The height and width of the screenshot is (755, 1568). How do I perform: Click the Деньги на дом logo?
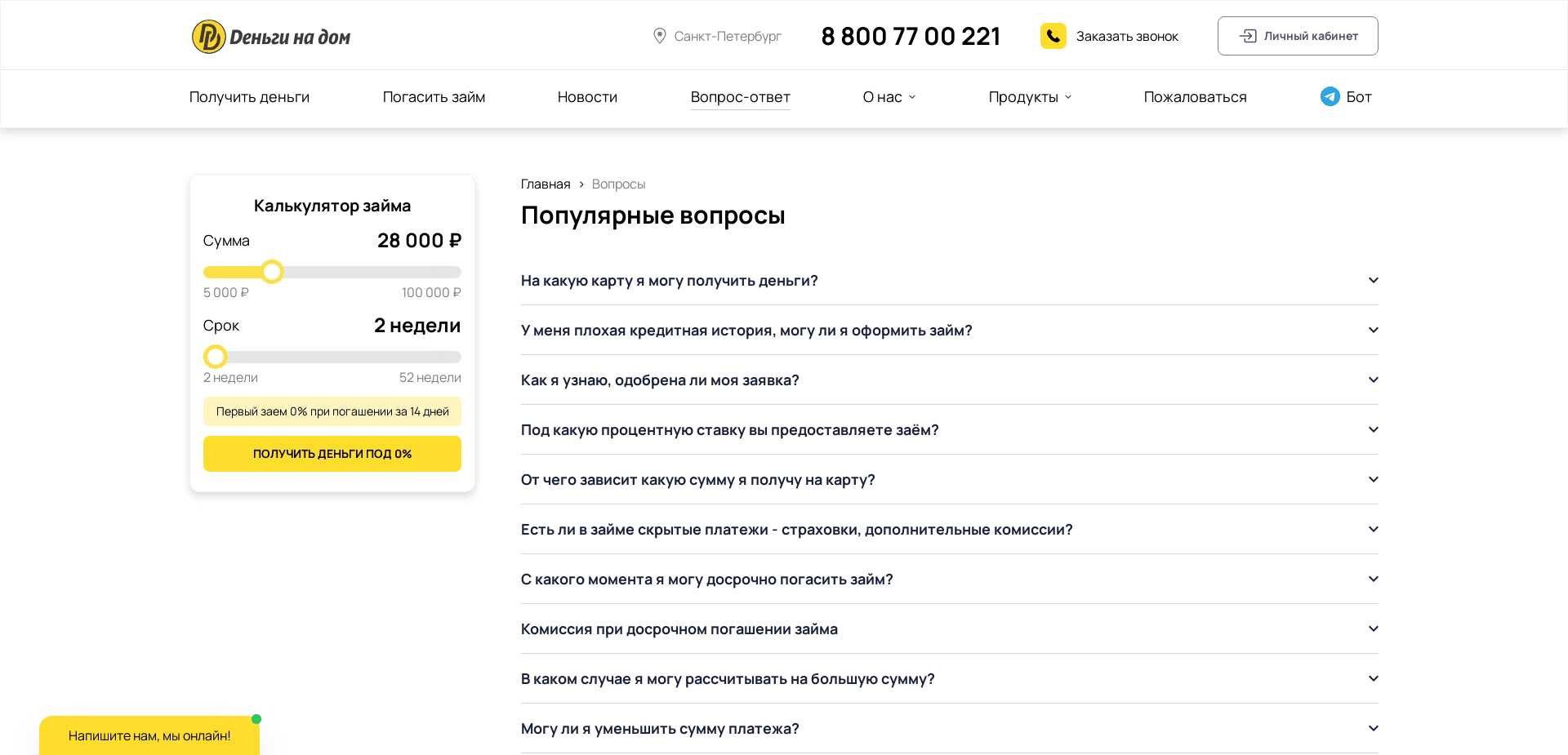(270, 35)
